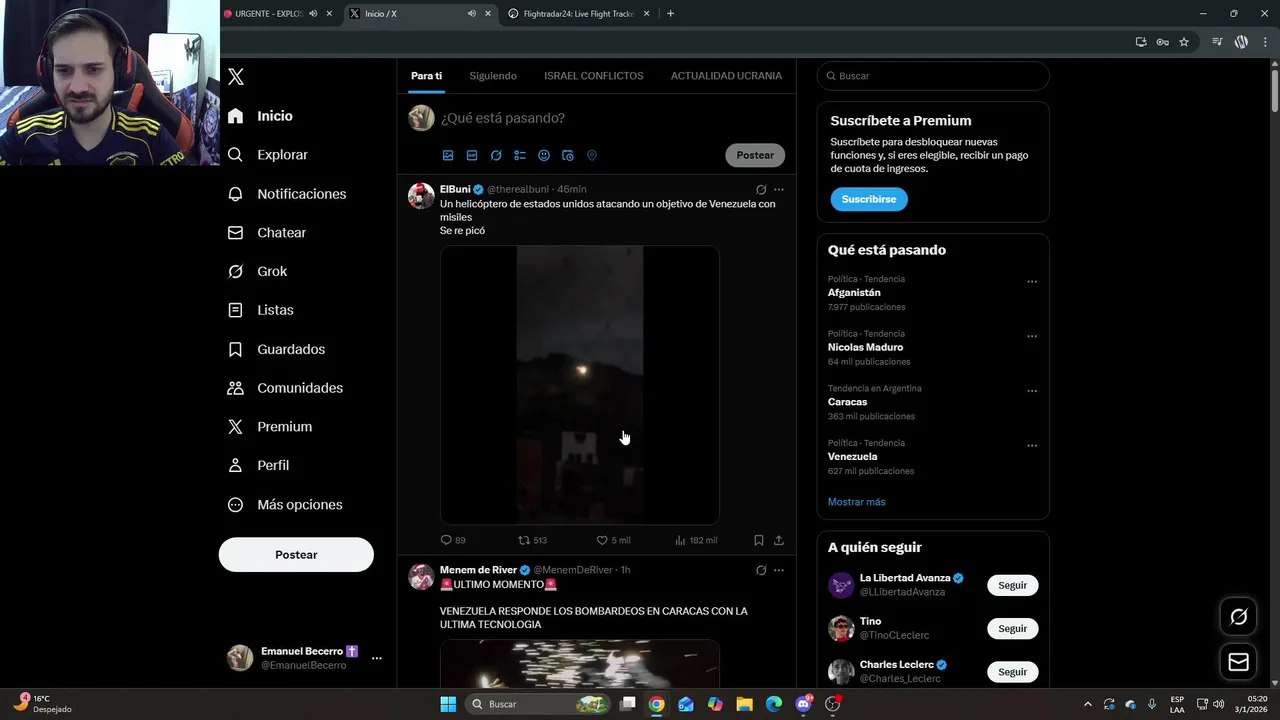Open Premium in sidebar
This screenshot has height=720, width=1280.
point(269,427)
